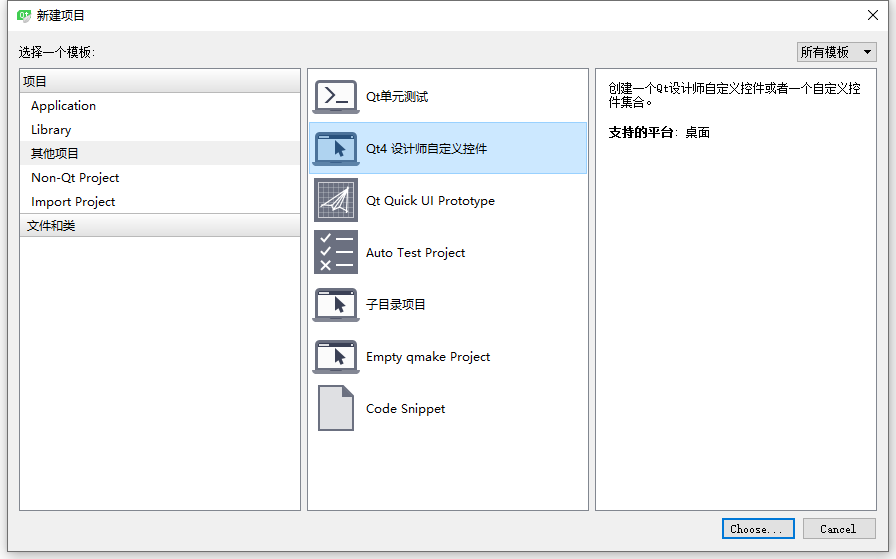Click the Qt Quick UI Prototype paper-plane icon
Screen dimensions: 896x559
click(x=336, y=200)
